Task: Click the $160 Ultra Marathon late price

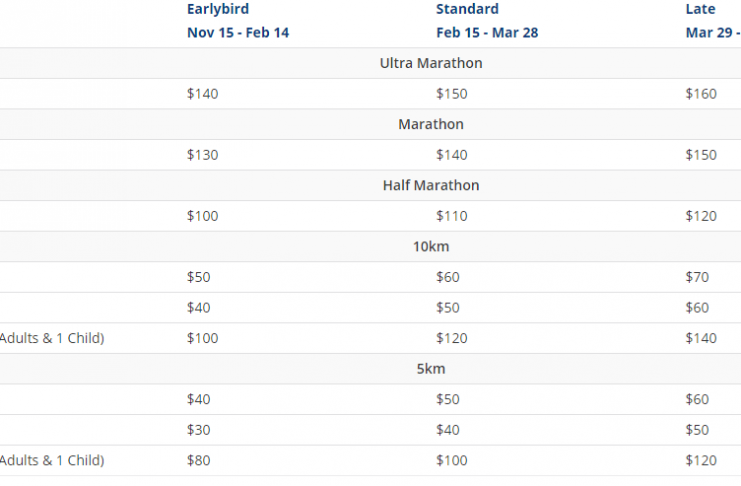Action: pos(701,94)
